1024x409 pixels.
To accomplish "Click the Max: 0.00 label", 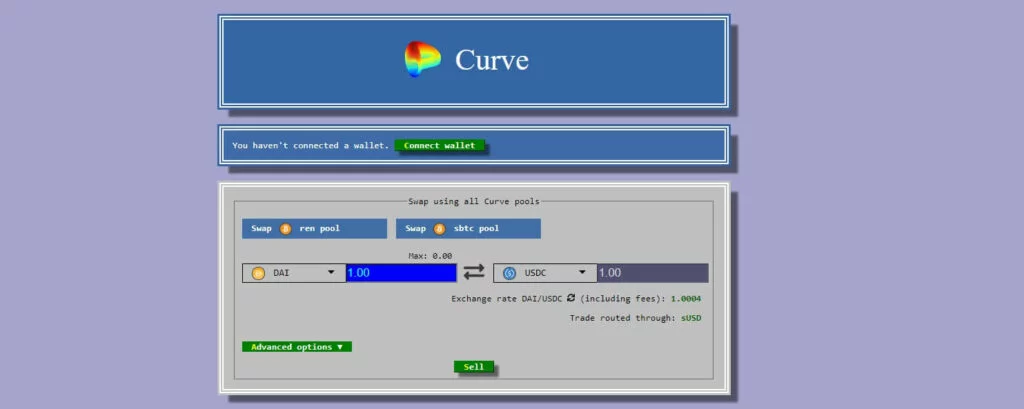I will click(430, 256).
